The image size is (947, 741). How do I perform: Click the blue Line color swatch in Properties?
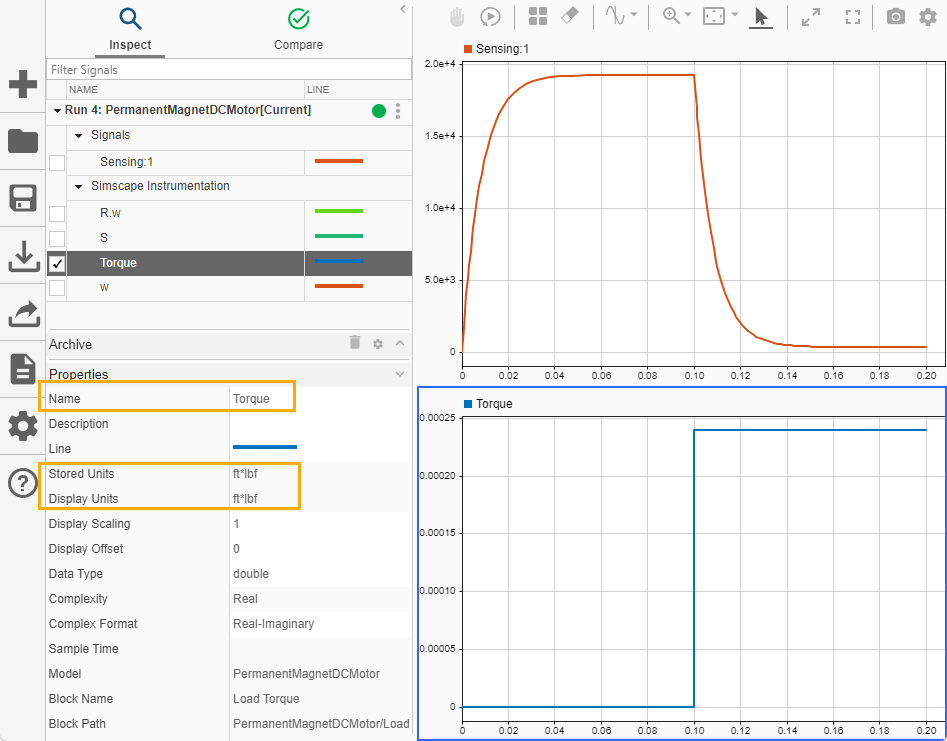[265, 448]
